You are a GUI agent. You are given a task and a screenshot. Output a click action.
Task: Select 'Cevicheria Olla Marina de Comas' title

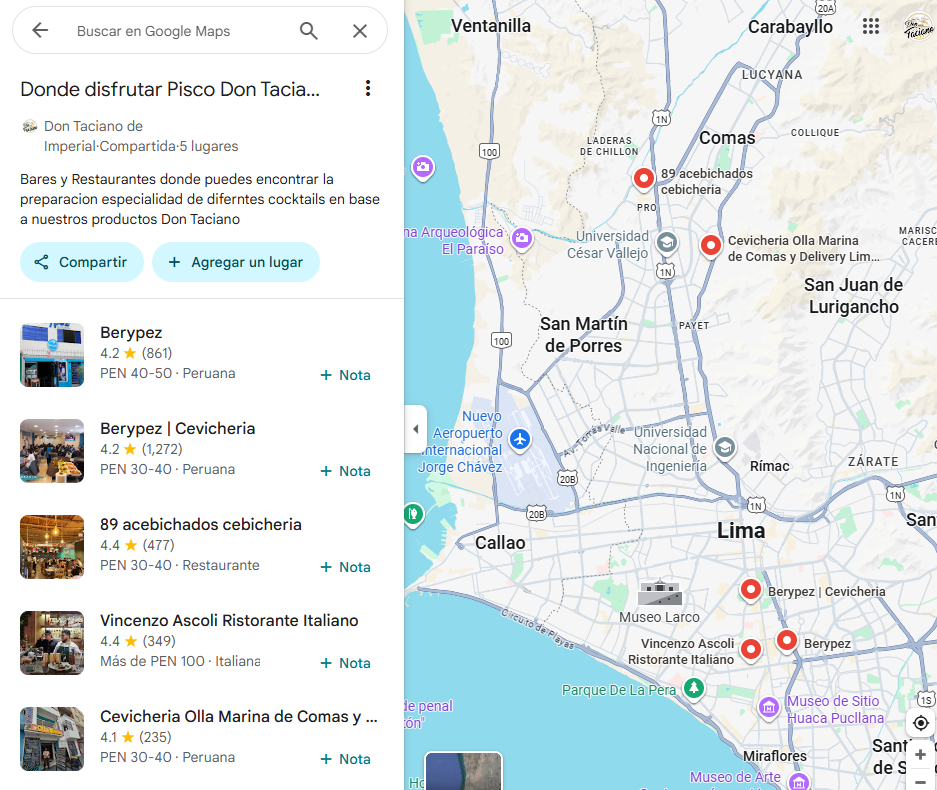click(x=238, y=716)
